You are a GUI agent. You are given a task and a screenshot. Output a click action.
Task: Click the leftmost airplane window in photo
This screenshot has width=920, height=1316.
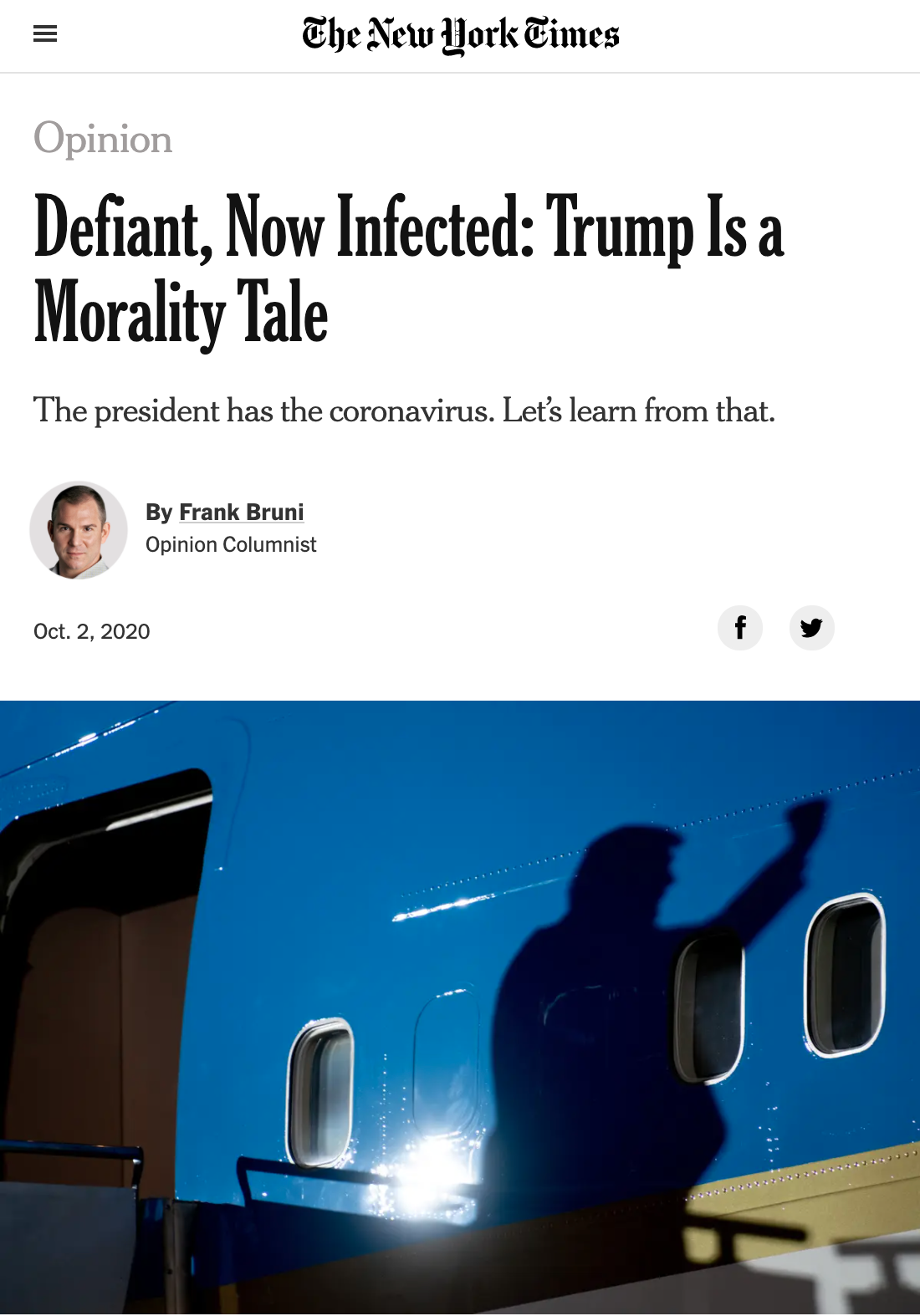320,1091
